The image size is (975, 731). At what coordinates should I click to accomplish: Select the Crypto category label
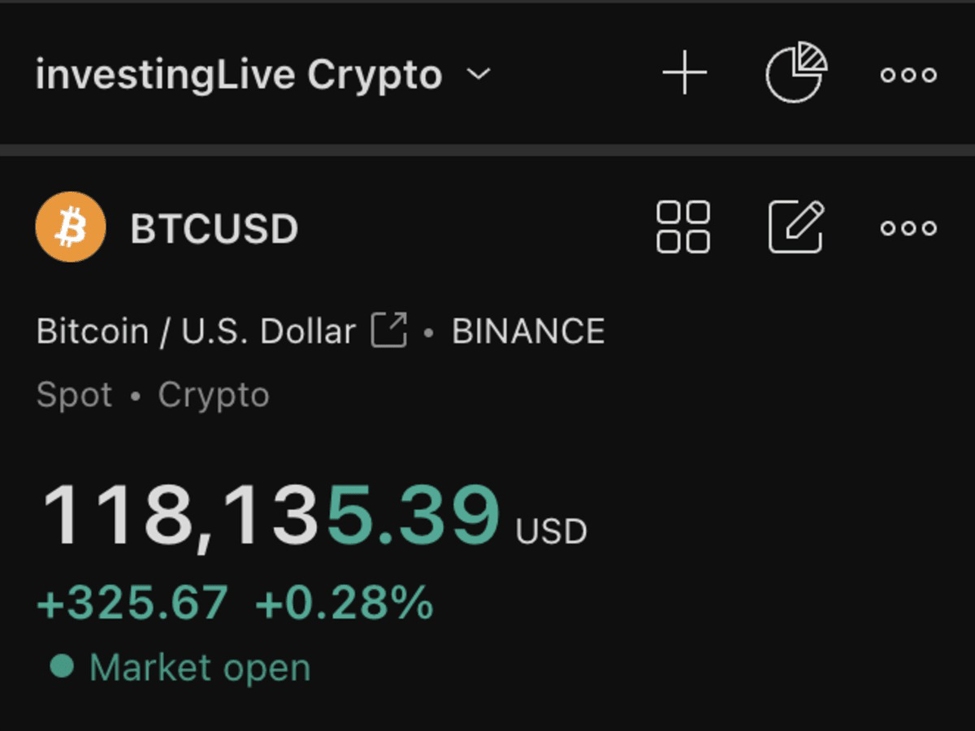pyautogui.click(x=213, y=394)
